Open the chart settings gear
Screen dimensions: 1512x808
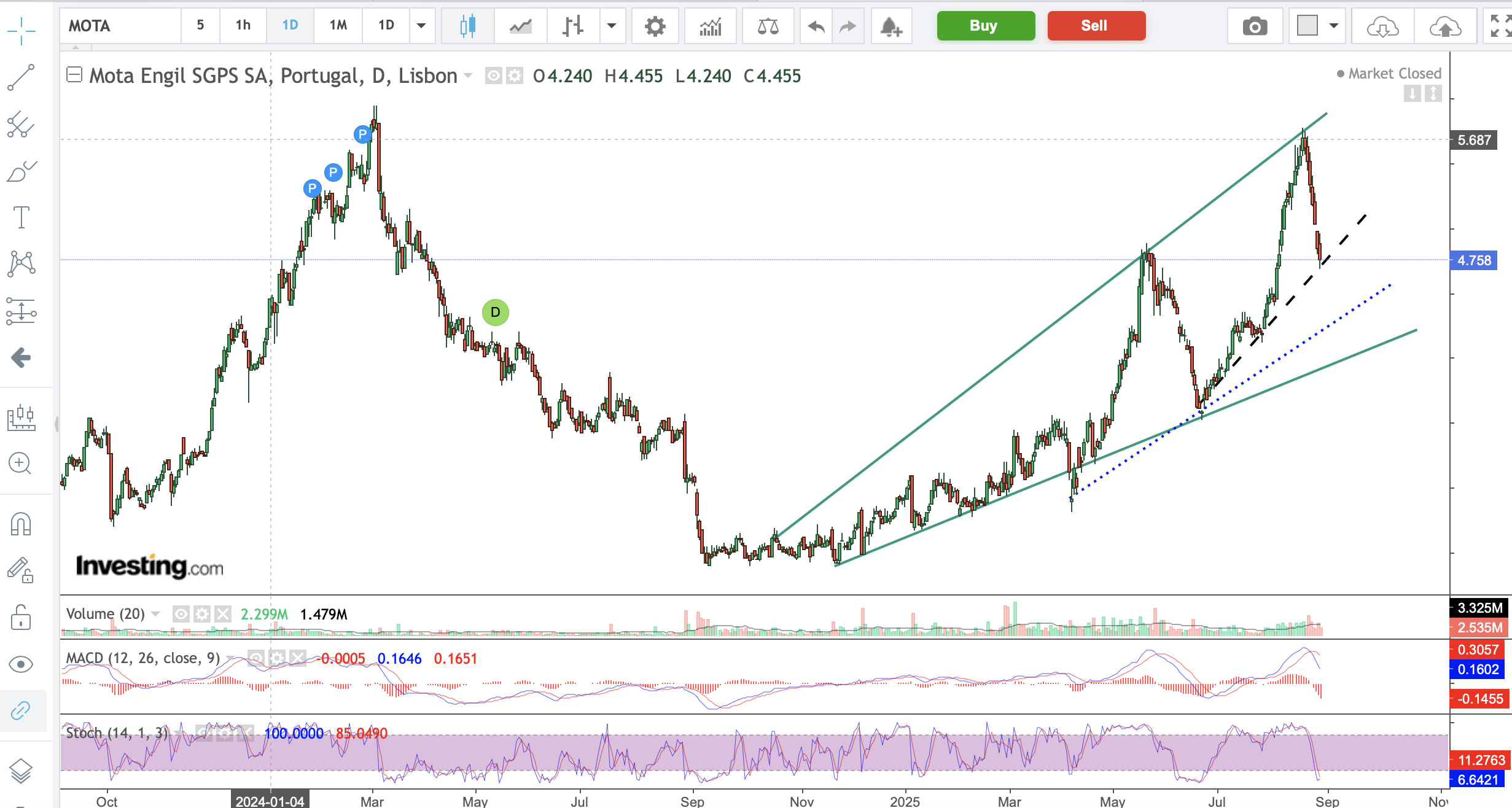pos(655,26)
